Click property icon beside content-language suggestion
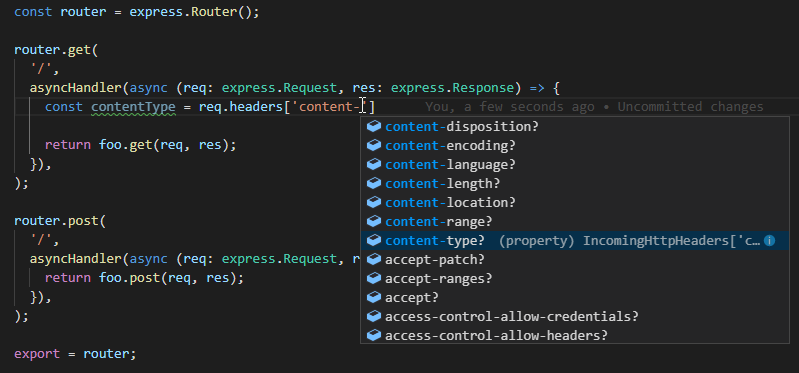This screenshot has width=799, height=373. click(x=374, y=165)
